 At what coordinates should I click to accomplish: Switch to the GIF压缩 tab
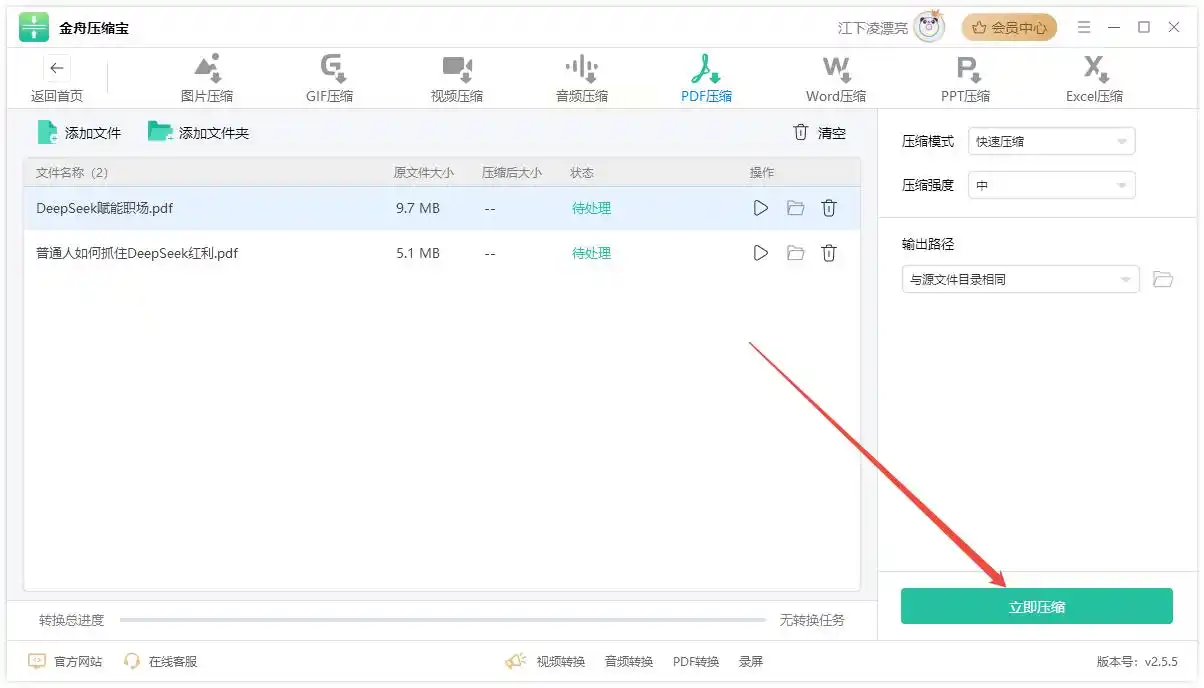point(330,79)
